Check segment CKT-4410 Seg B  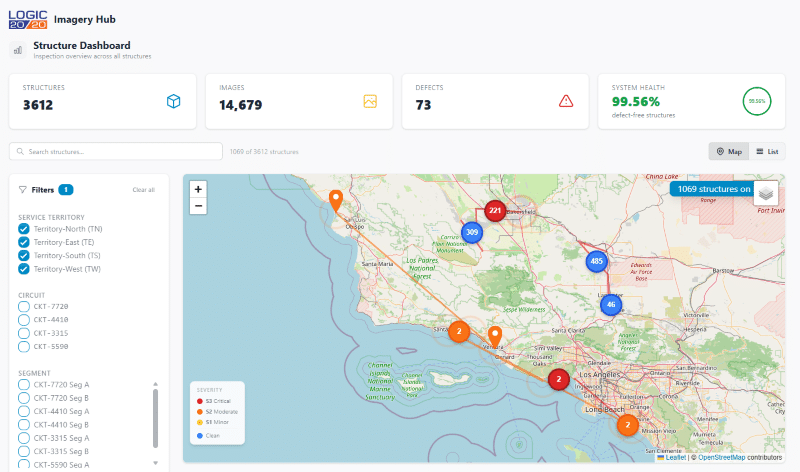pos(23,425)
